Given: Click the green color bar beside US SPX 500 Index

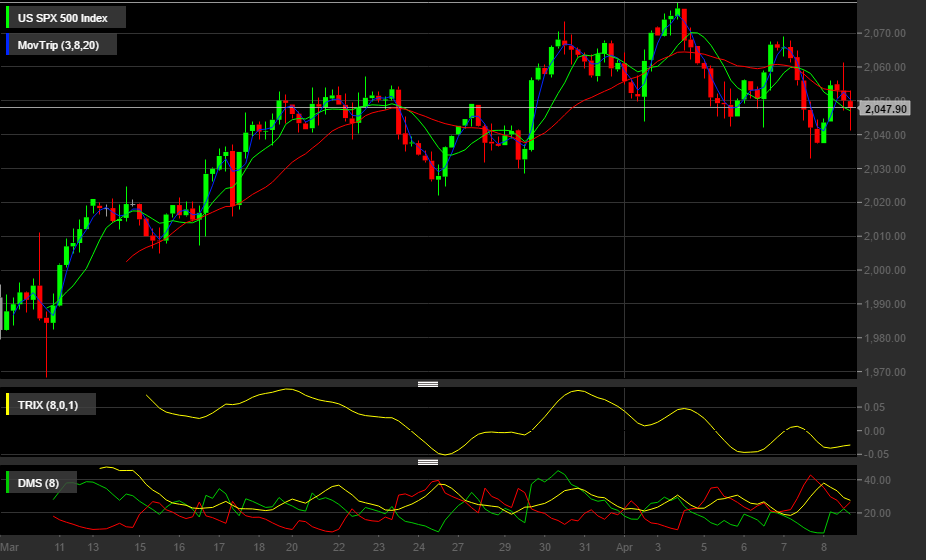Looking at the screenshot, I should pos(7,17).
